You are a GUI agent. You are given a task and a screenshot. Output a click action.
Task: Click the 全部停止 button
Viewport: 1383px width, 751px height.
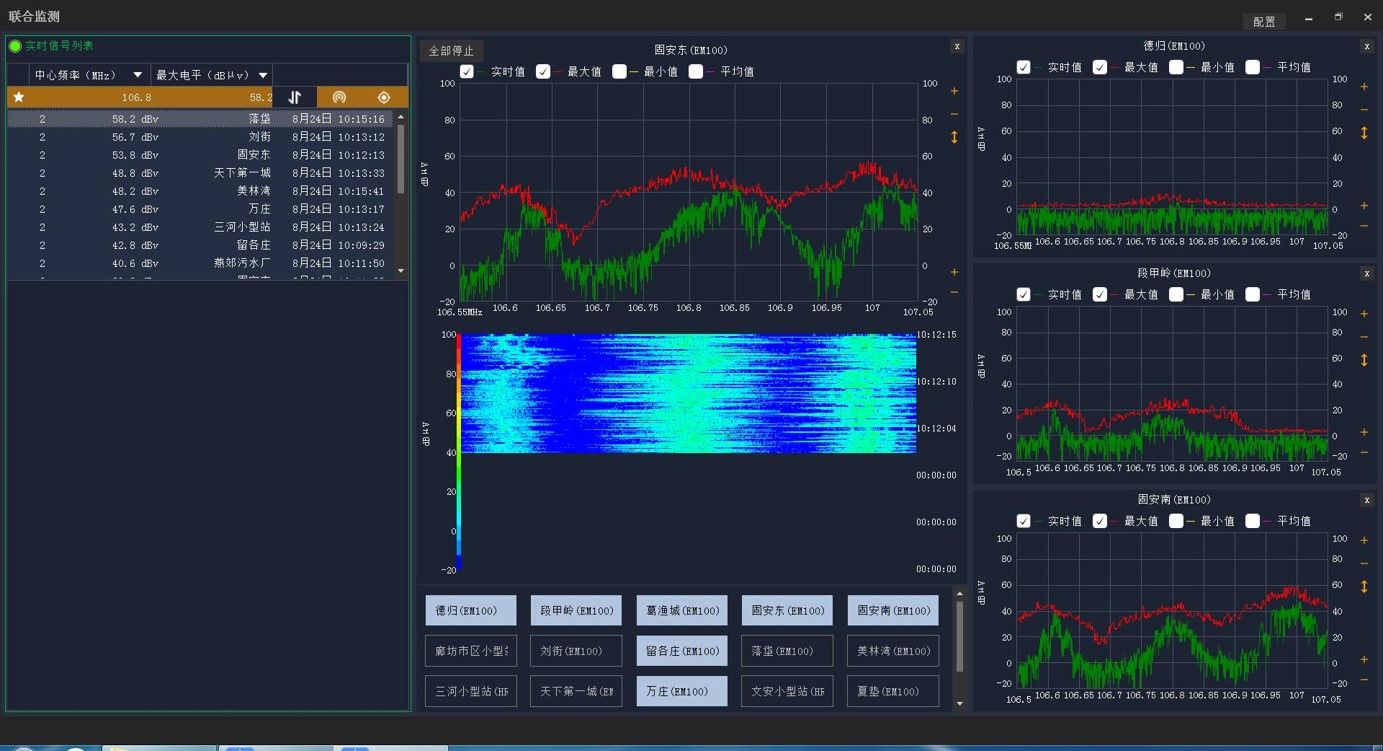click(x=451, y=51)
